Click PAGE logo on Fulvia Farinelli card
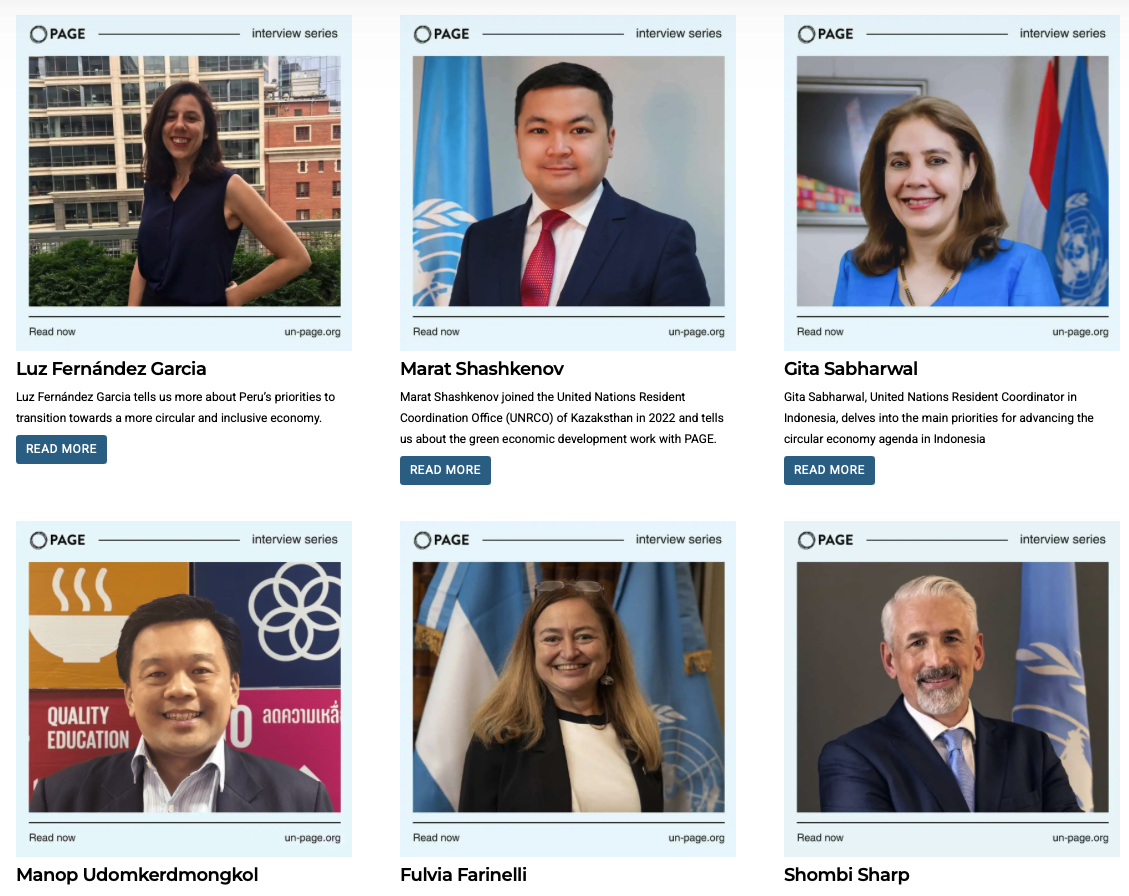This screenshot has height=896, width=1129. [x=441, y=540]
